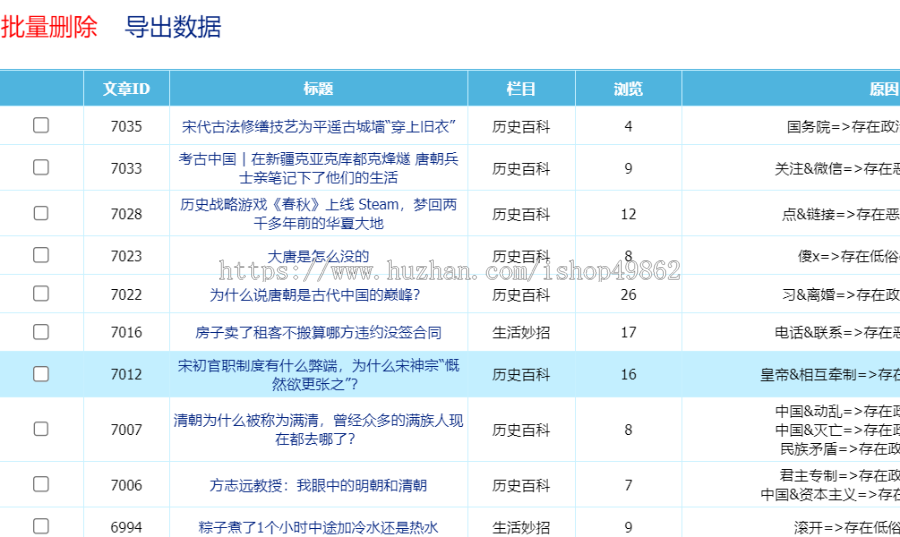This screenshot has height=537, width=900.
Task: Open article 清朝为什么被称为满清
Action: click(319, 430)
